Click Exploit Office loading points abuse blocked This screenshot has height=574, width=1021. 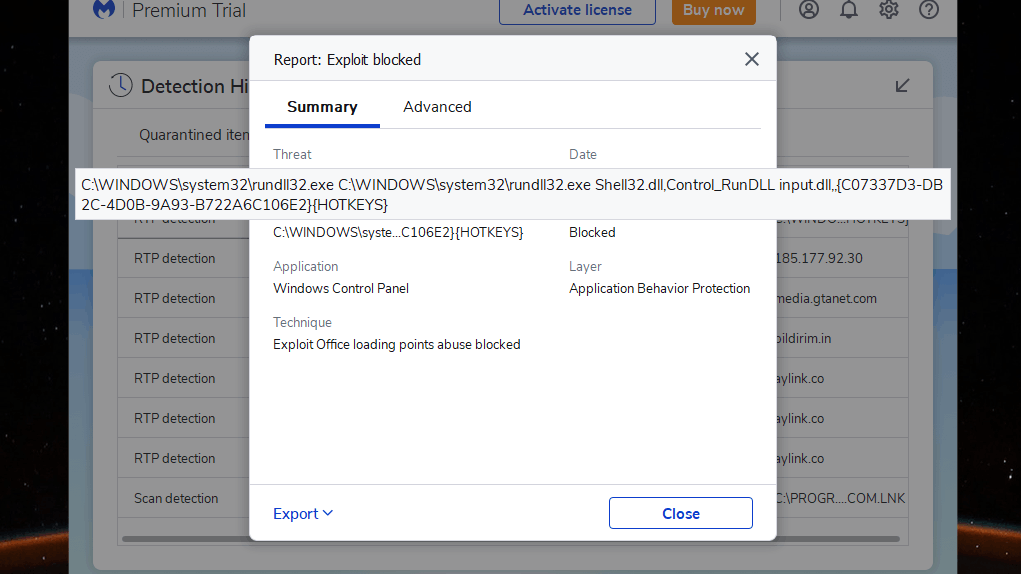397,344
